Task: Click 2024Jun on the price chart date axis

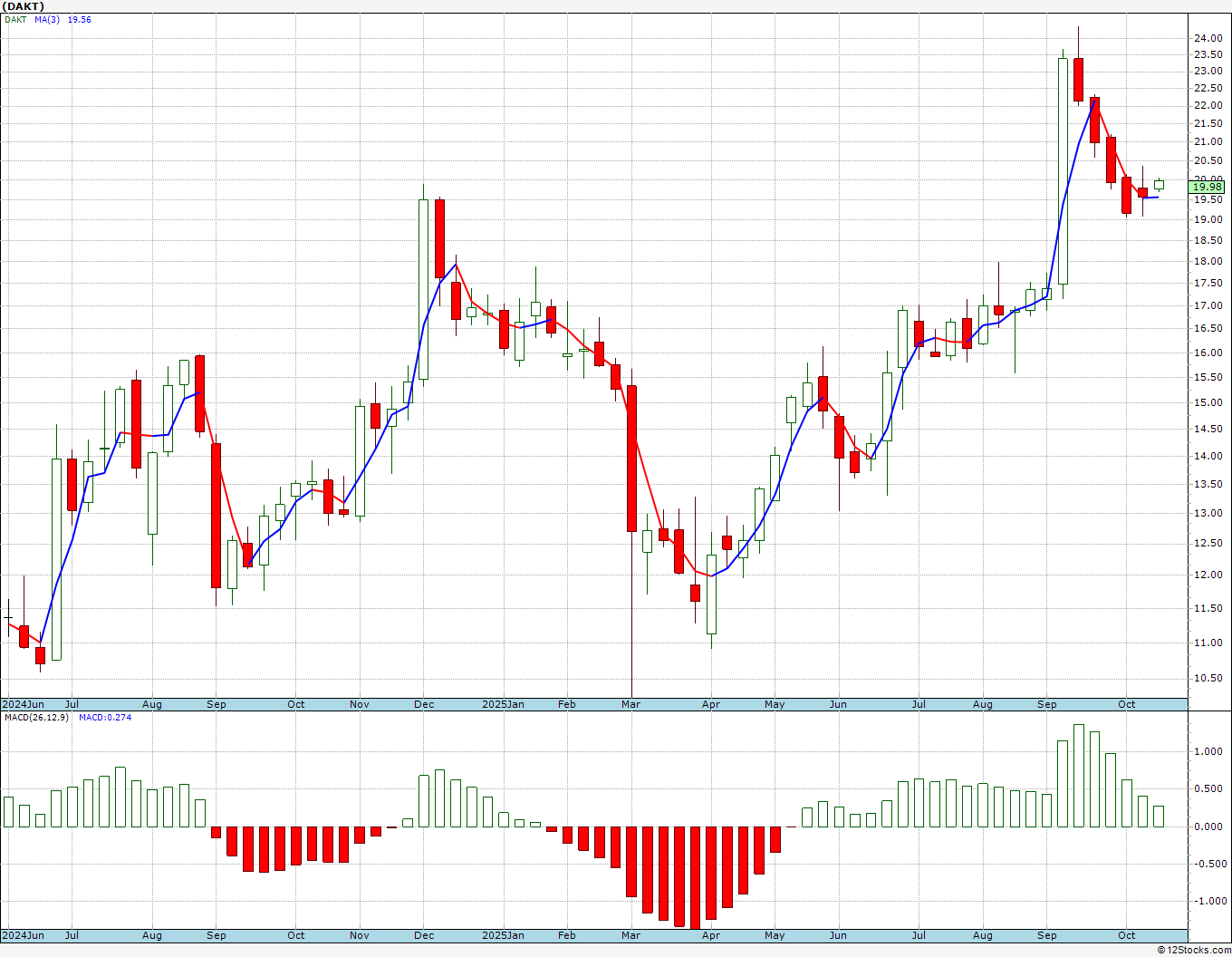Action: [23, 704]
